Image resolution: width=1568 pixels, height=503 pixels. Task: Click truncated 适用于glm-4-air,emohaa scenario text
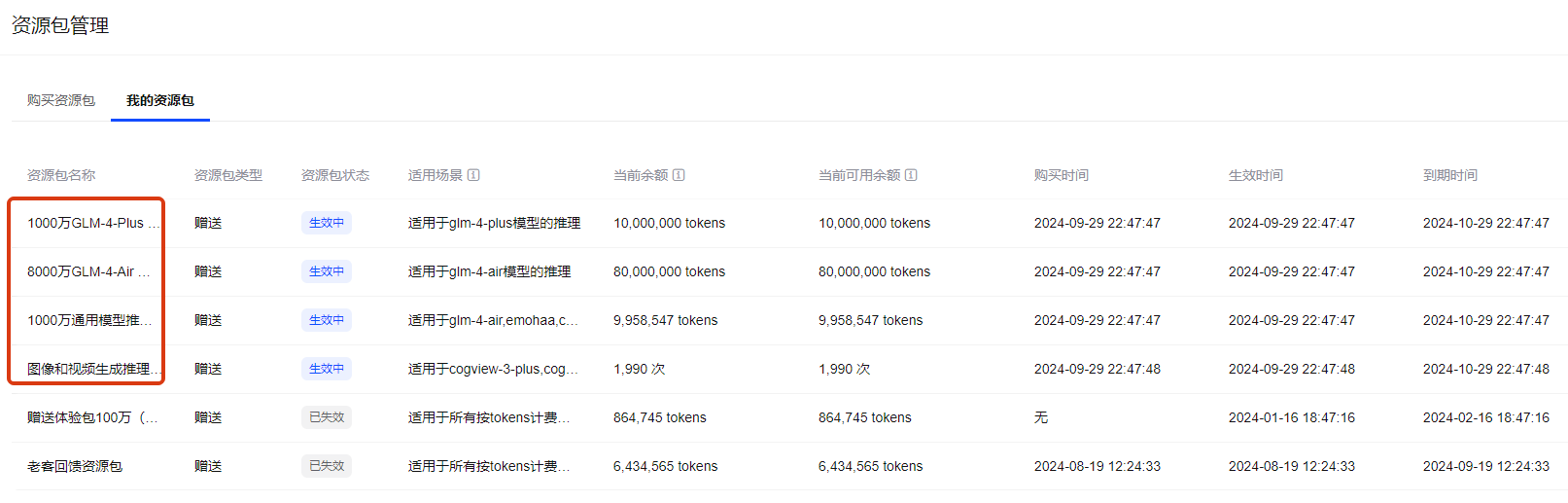click(493, 320)
